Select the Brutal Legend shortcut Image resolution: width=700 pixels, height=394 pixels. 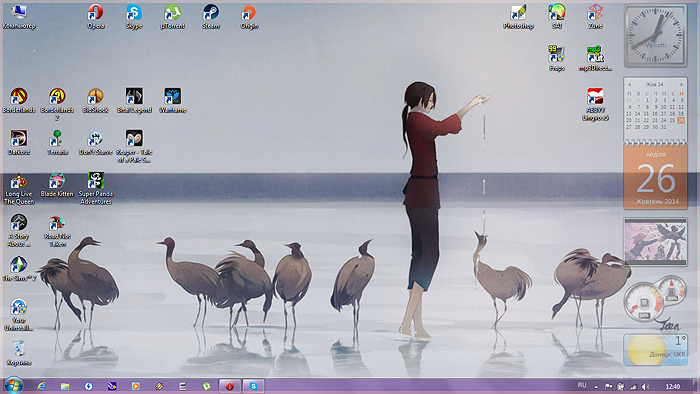click(134, 100)
